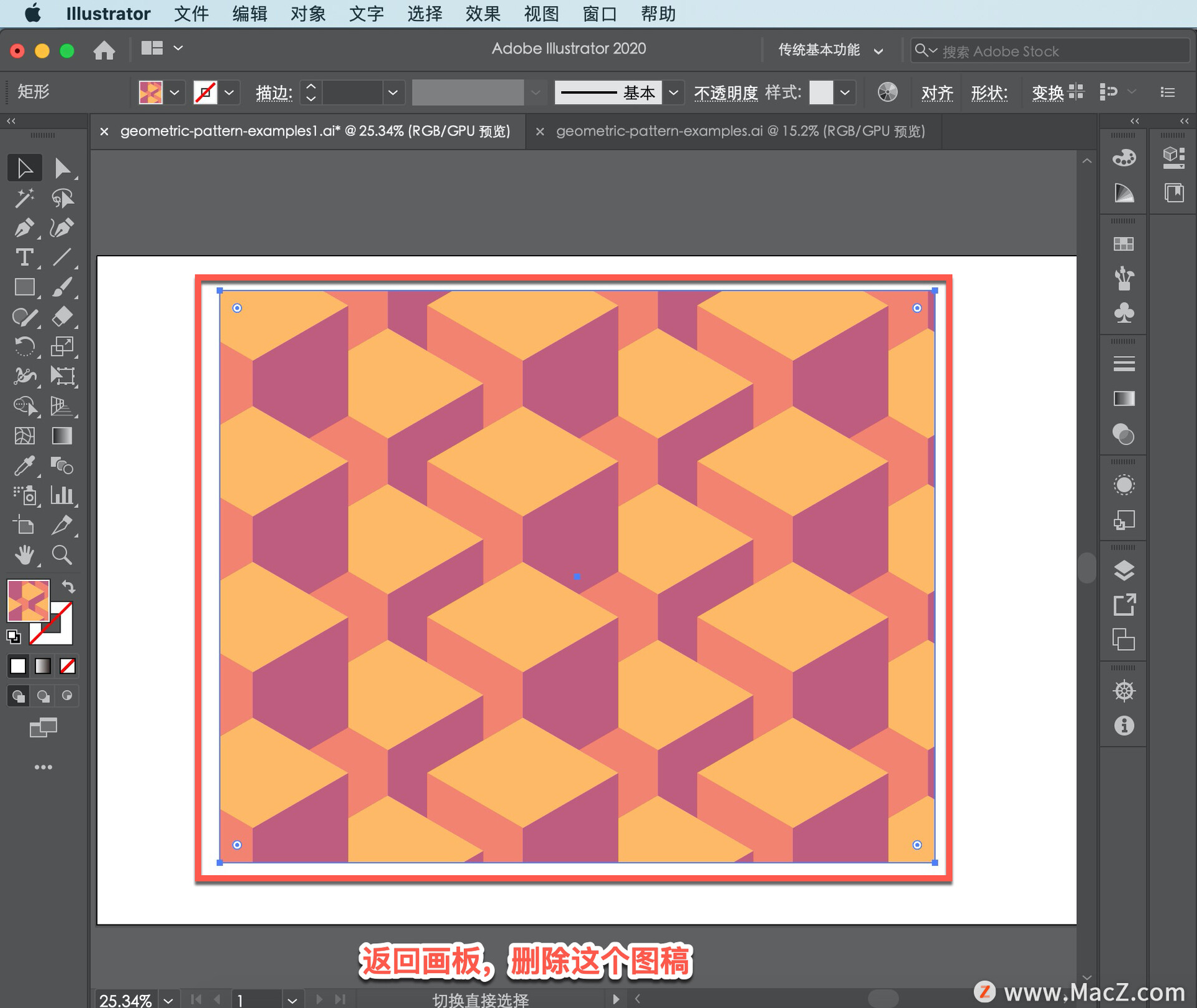This screenshot has width=1197, height=1008.
Task: Open the 对象 menu
Action: 308,14
